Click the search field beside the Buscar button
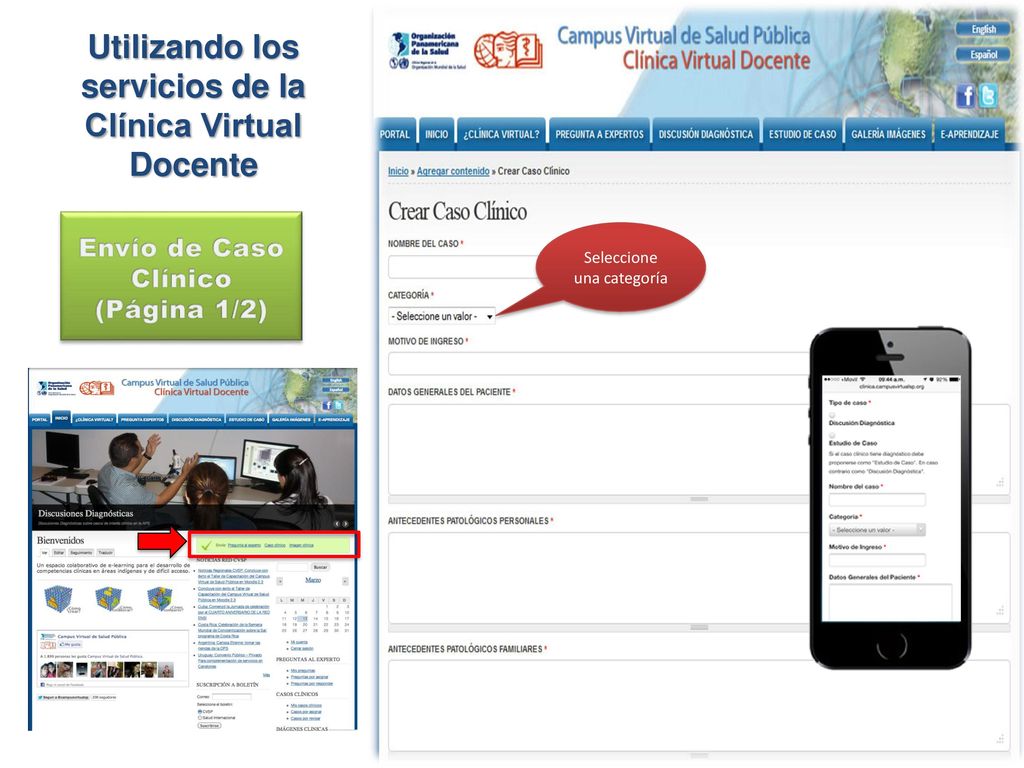Image resolution: width=1024 pixels, height=768 pixels. pyautogui.click(x=293, y=567)
